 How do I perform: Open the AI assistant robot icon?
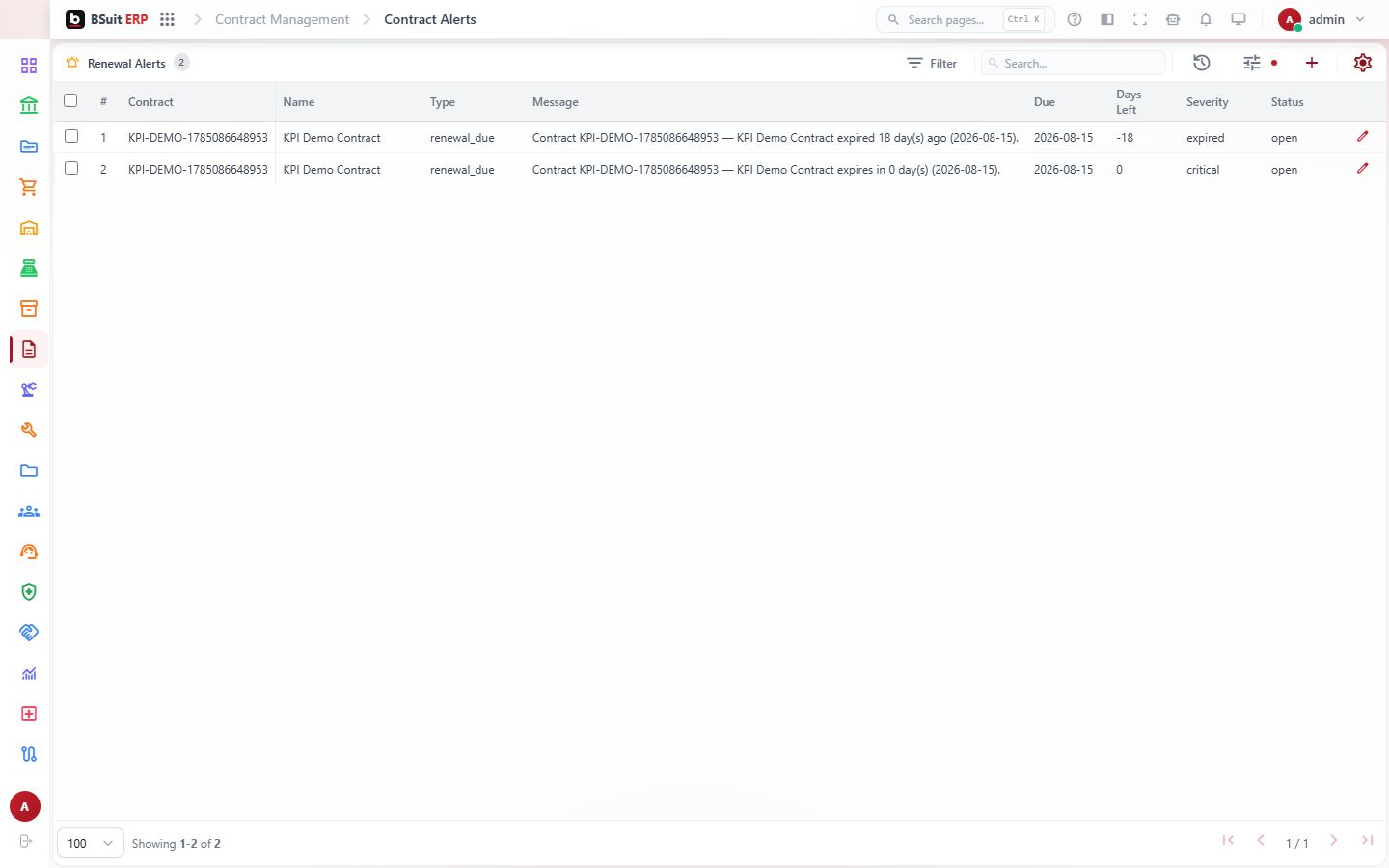(1173, 19)
